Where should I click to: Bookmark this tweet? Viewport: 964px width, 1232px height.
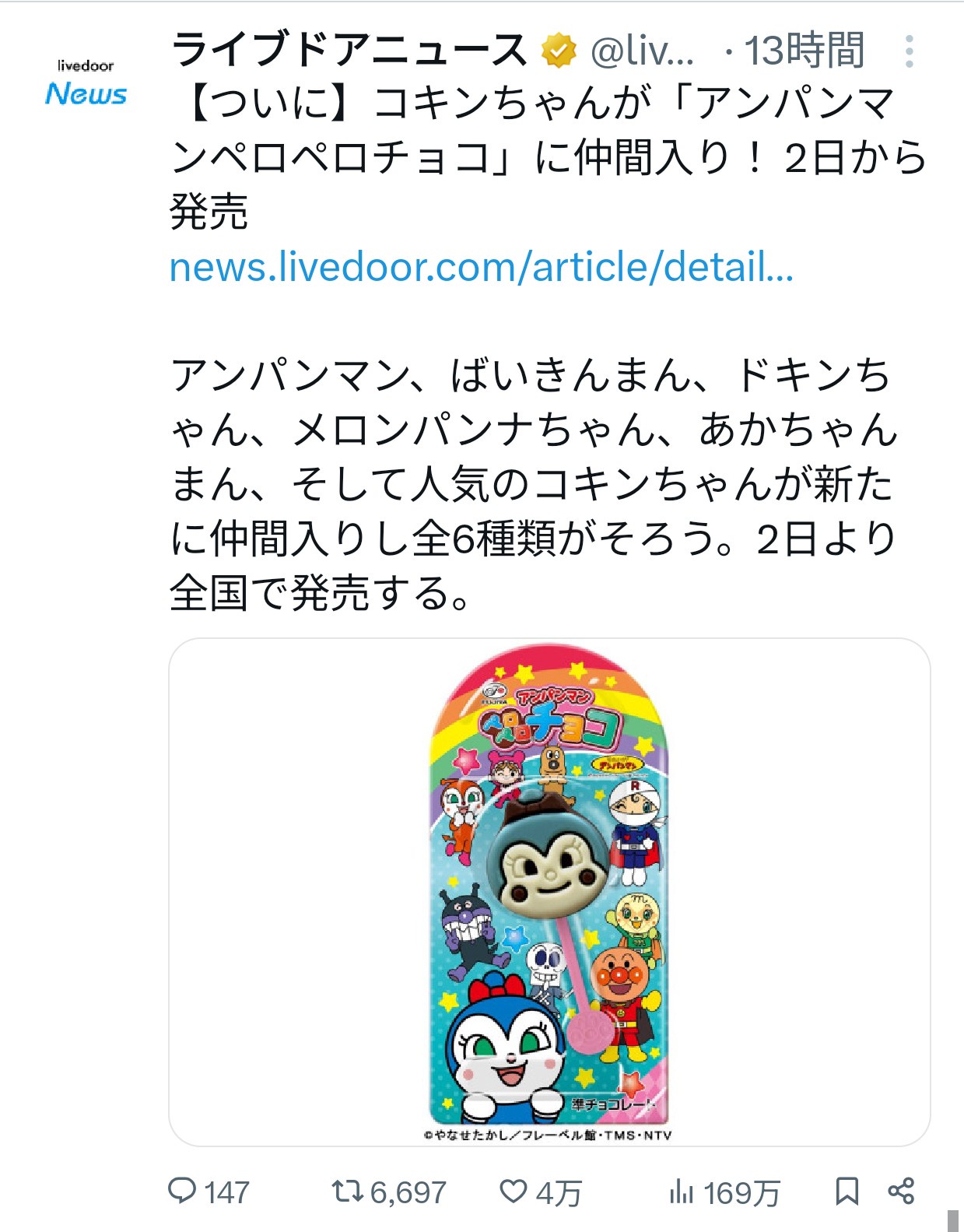point(847,1191)
